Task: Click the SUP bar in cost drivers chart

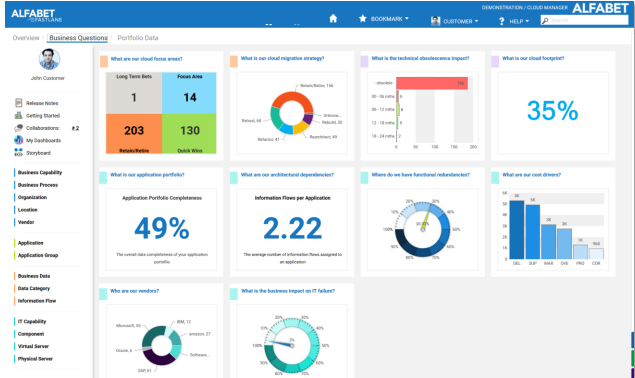Action: tap(533, 232)
